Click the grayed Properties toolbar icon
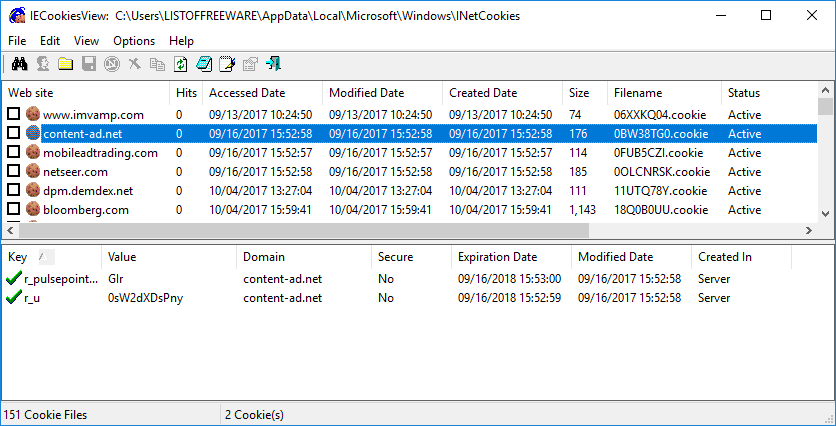This screenshot has height=426, width=836. point(250,65)
